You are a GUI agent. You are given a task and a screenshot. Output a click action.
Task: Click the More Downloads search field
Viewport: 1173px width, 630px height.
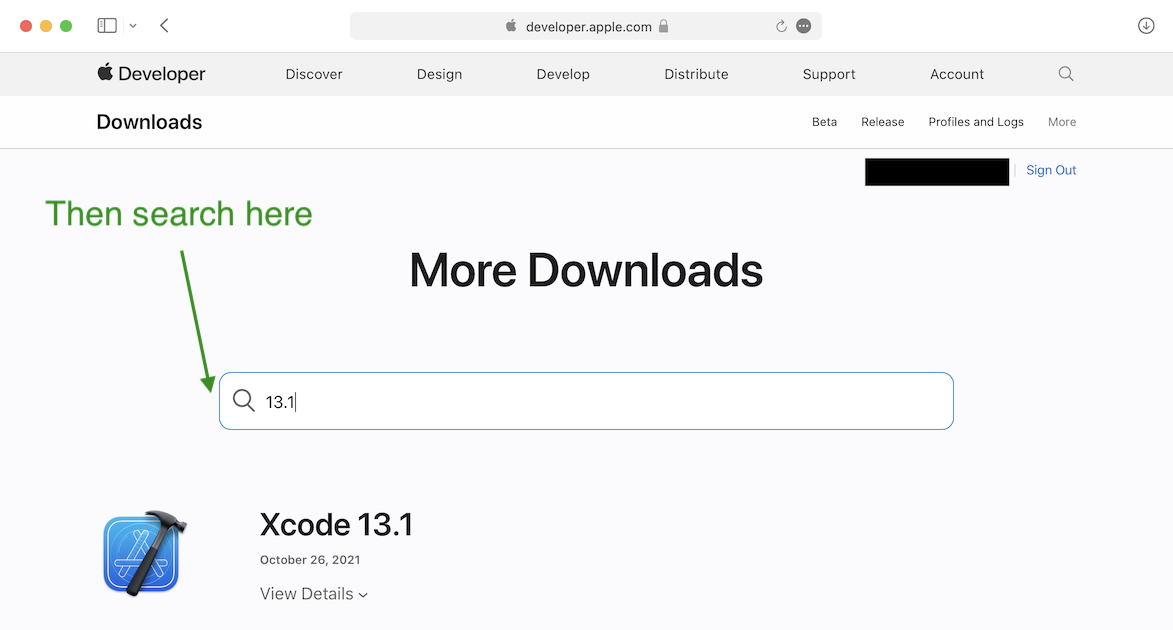(586, 401)
